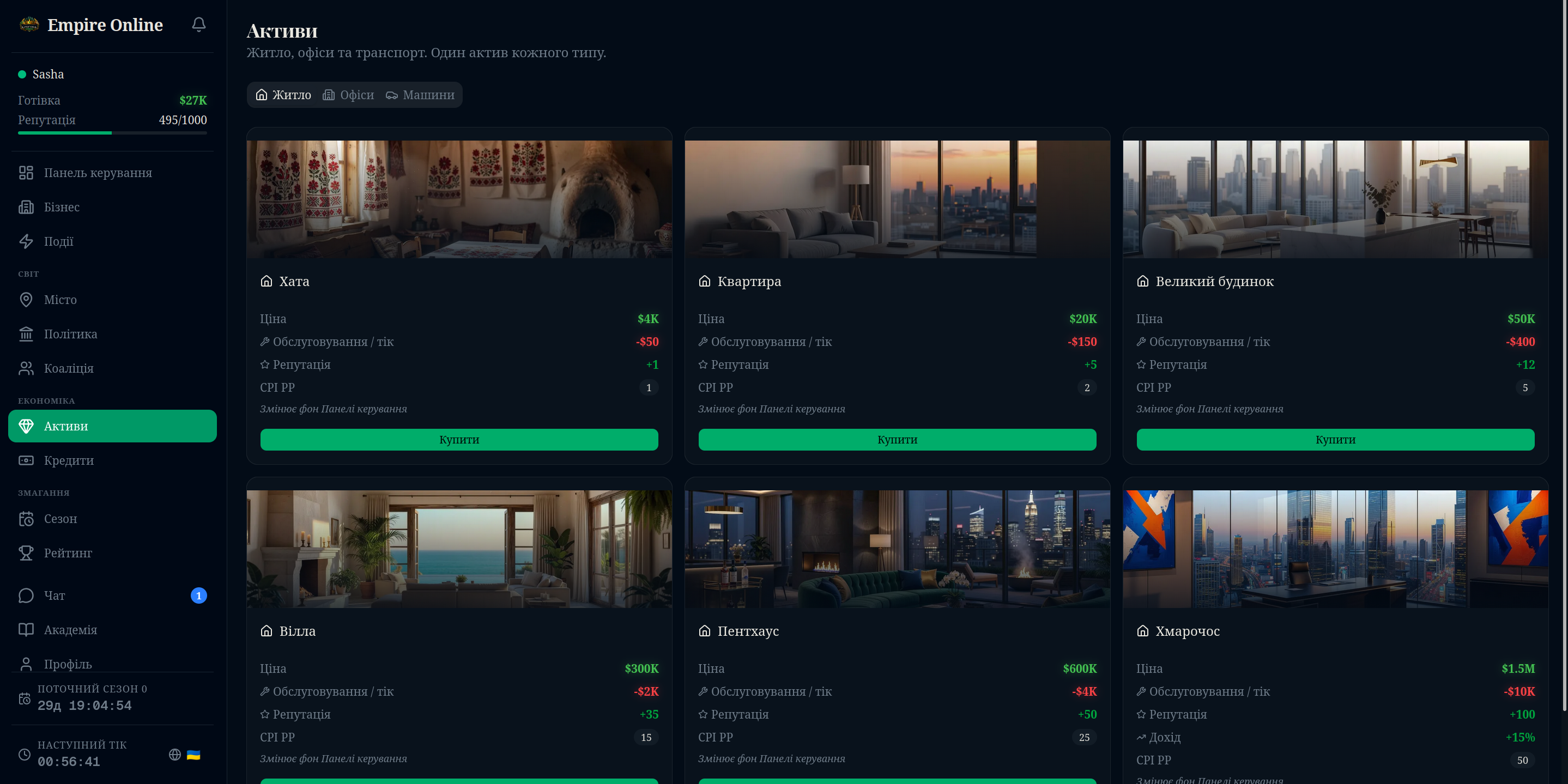
Task: Open Місто via the map pin icon
Action: 26,300
